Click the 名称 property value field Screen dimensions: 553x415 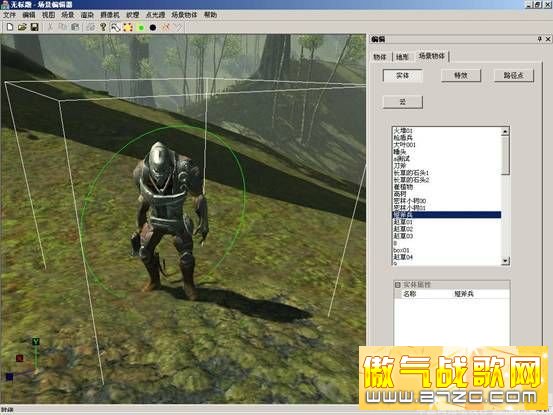click(480, 294)
